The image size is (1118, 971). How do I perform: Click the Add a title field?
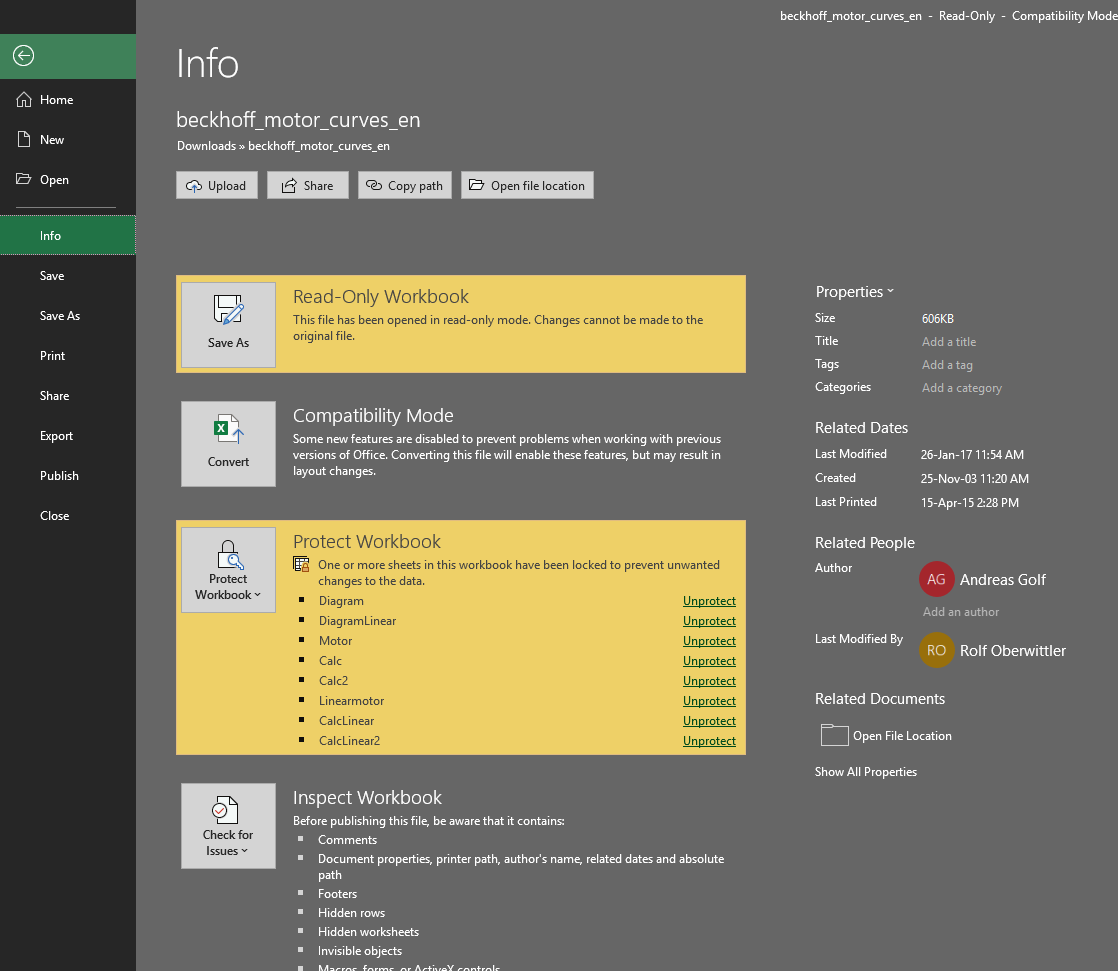click(948, 341)
